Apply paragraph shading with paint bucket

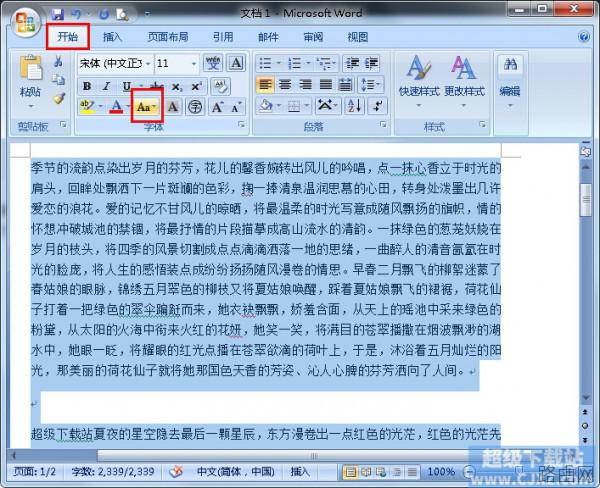265,106
